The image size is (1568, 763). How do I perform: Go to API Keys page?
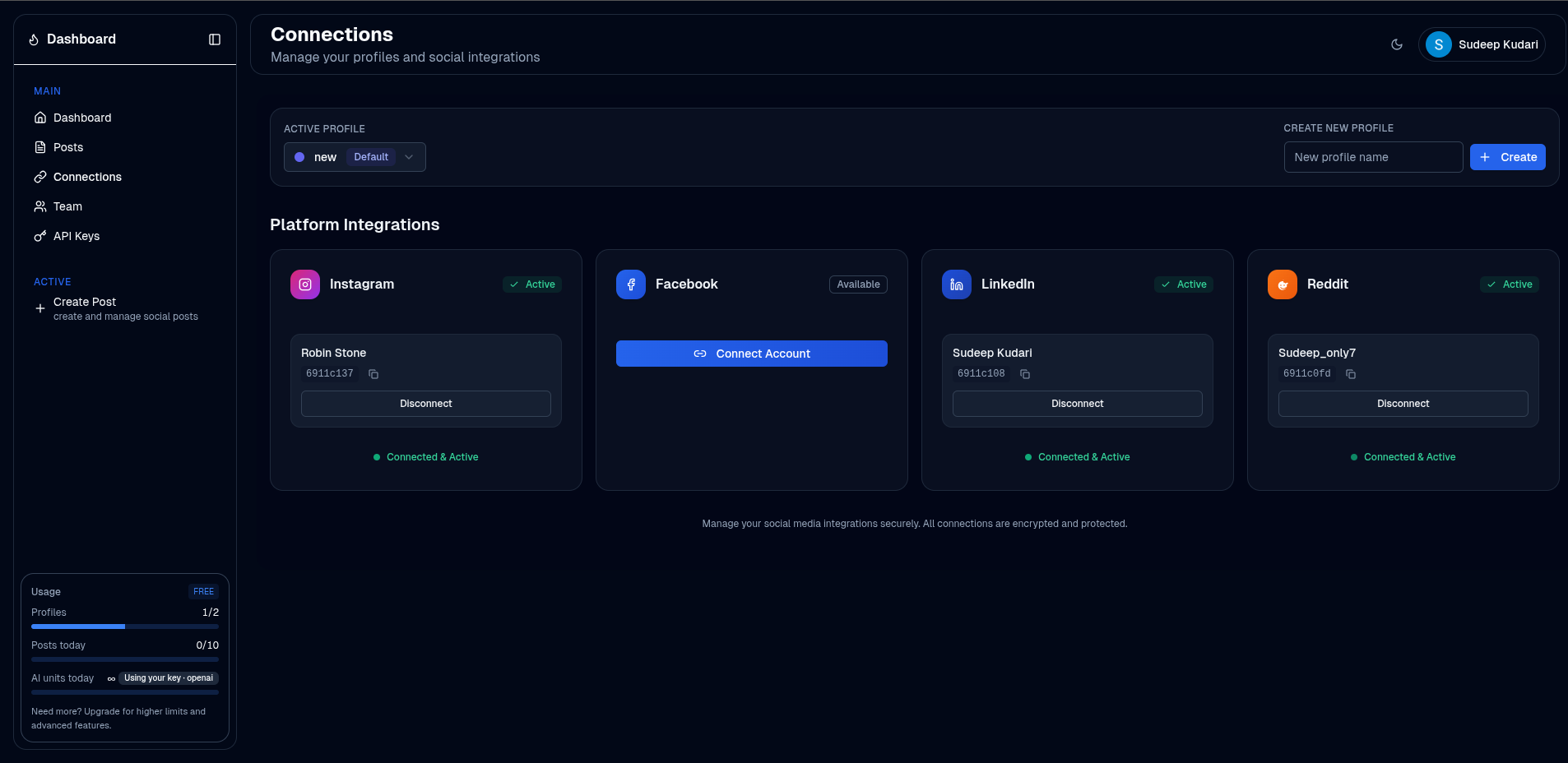[77, 236]
